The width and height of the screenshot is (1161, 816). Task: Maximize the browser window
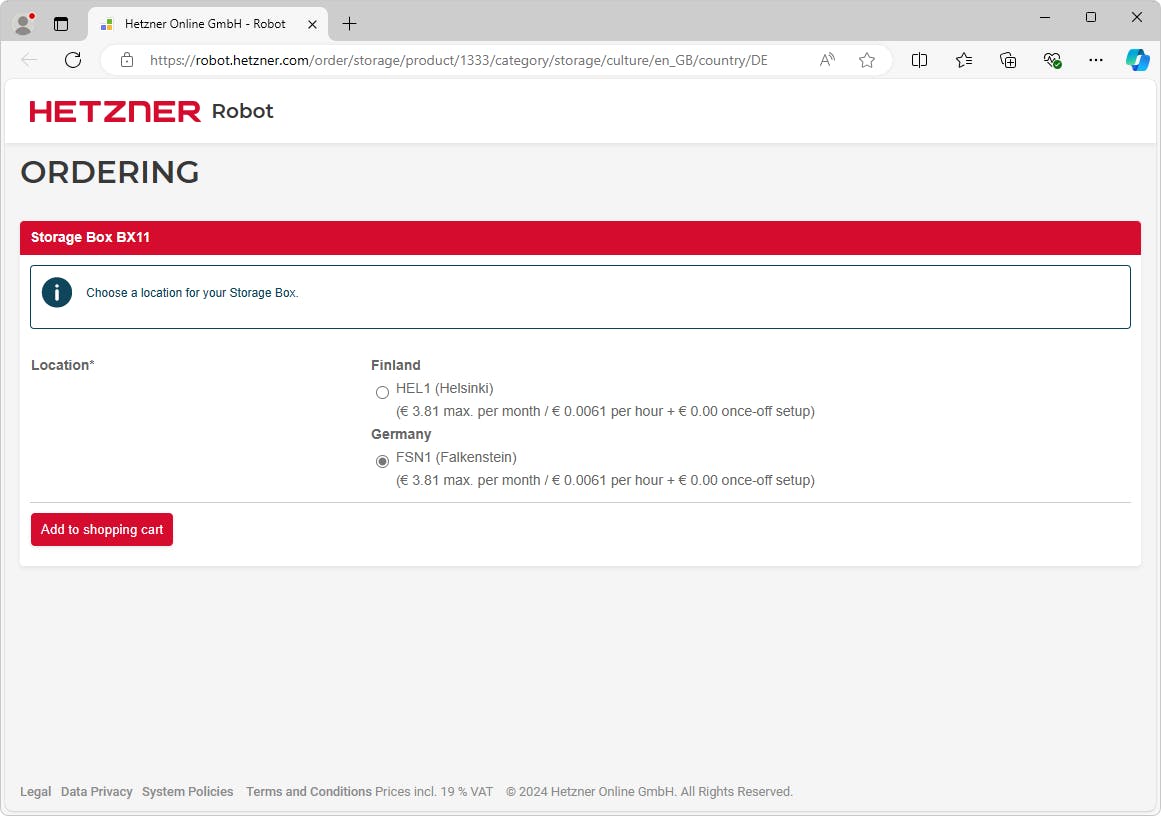[1091, 17]
